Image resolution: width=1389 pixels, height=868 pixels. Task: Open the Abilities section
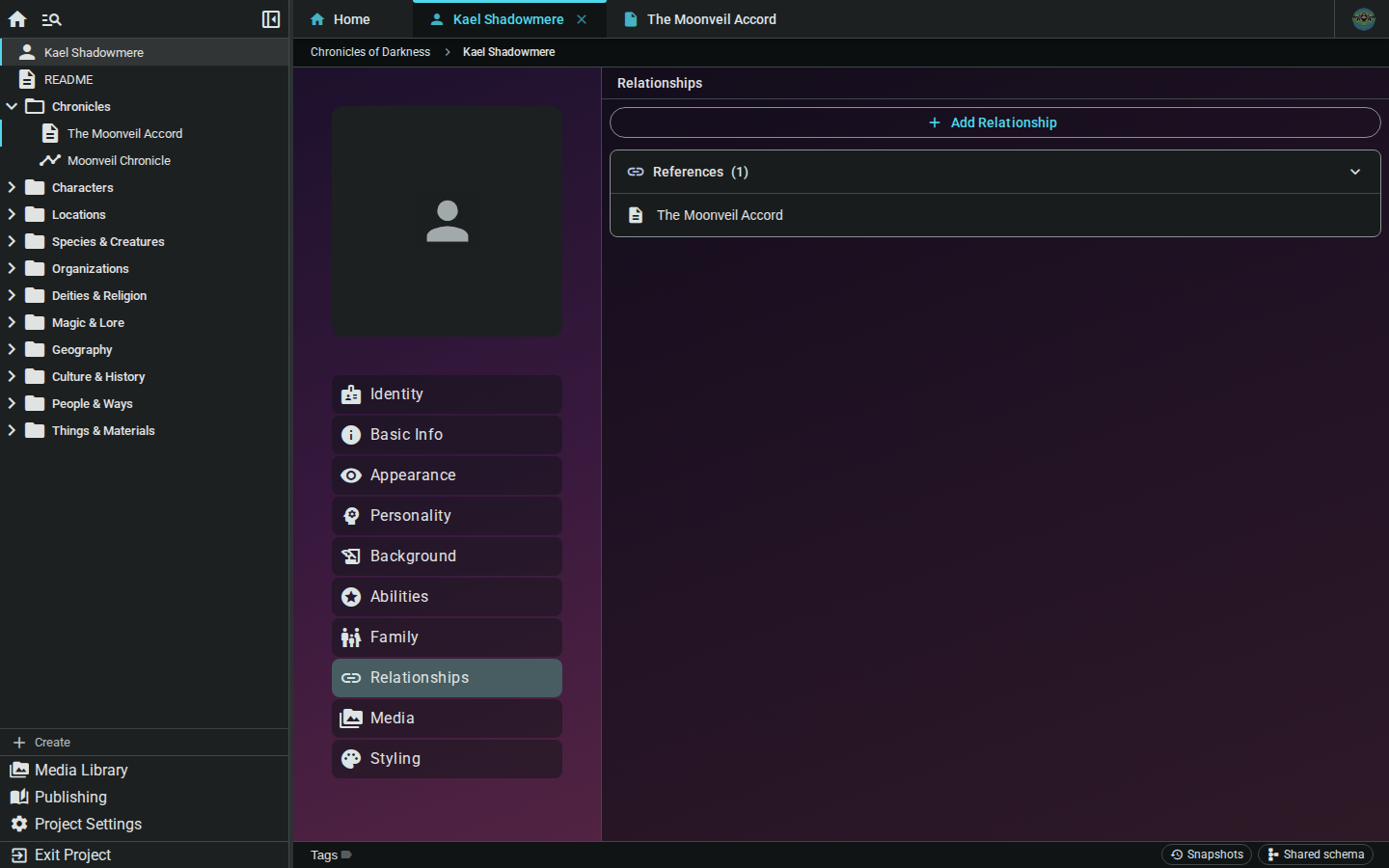click(x=448, y=597)
